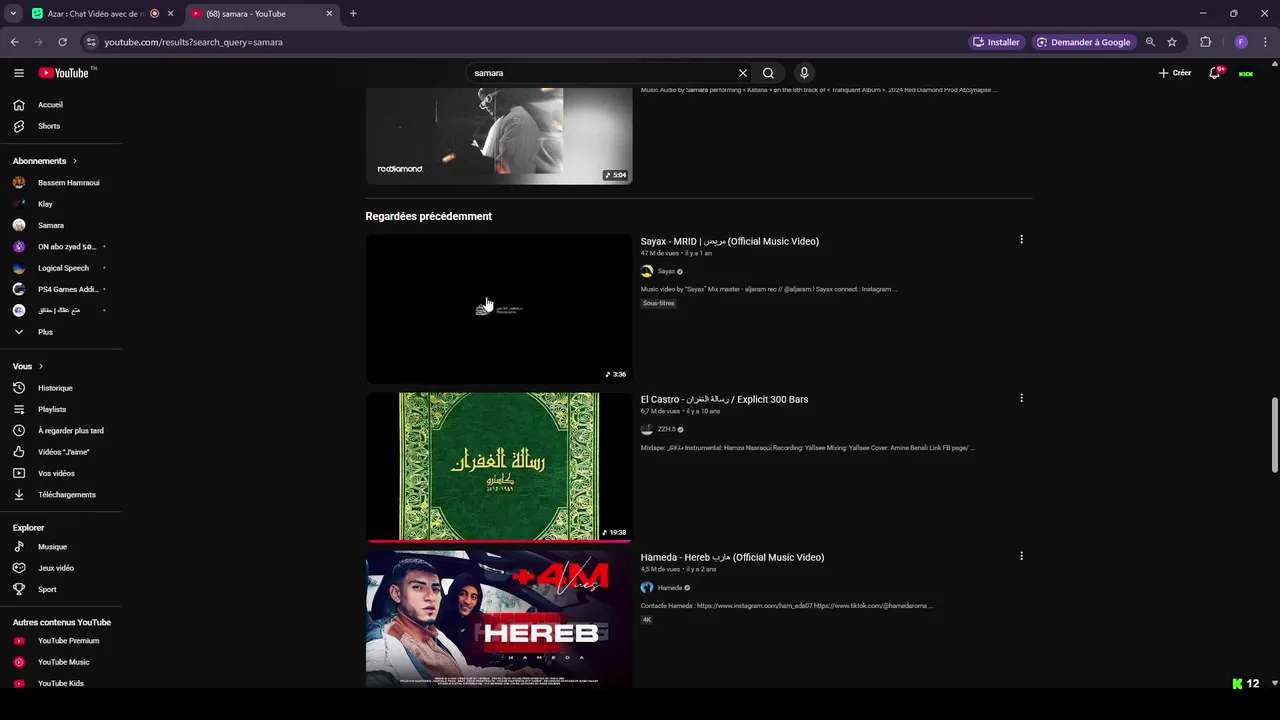The width and height of the screenshot is (1280, 720).
Task: Open options menu for Sayax MRID video
Action: tap(1021, 240)
